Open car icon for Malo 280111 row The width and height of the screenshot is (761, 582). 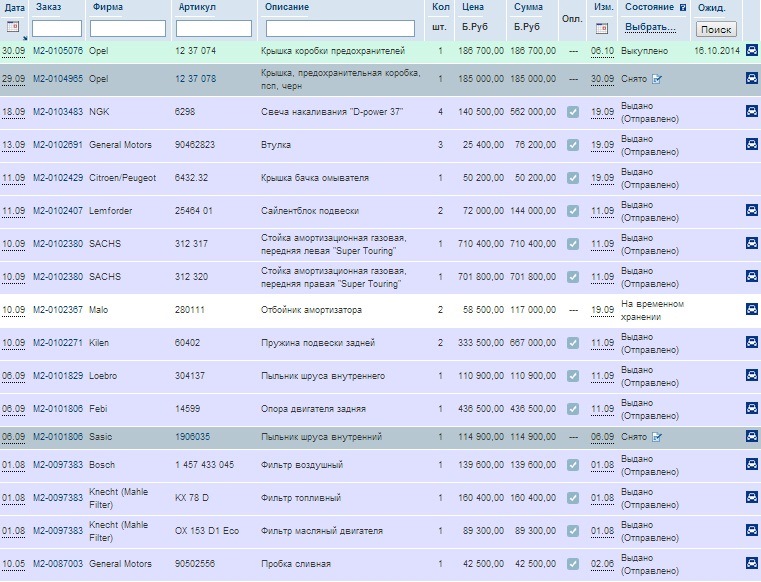[751, 310]
